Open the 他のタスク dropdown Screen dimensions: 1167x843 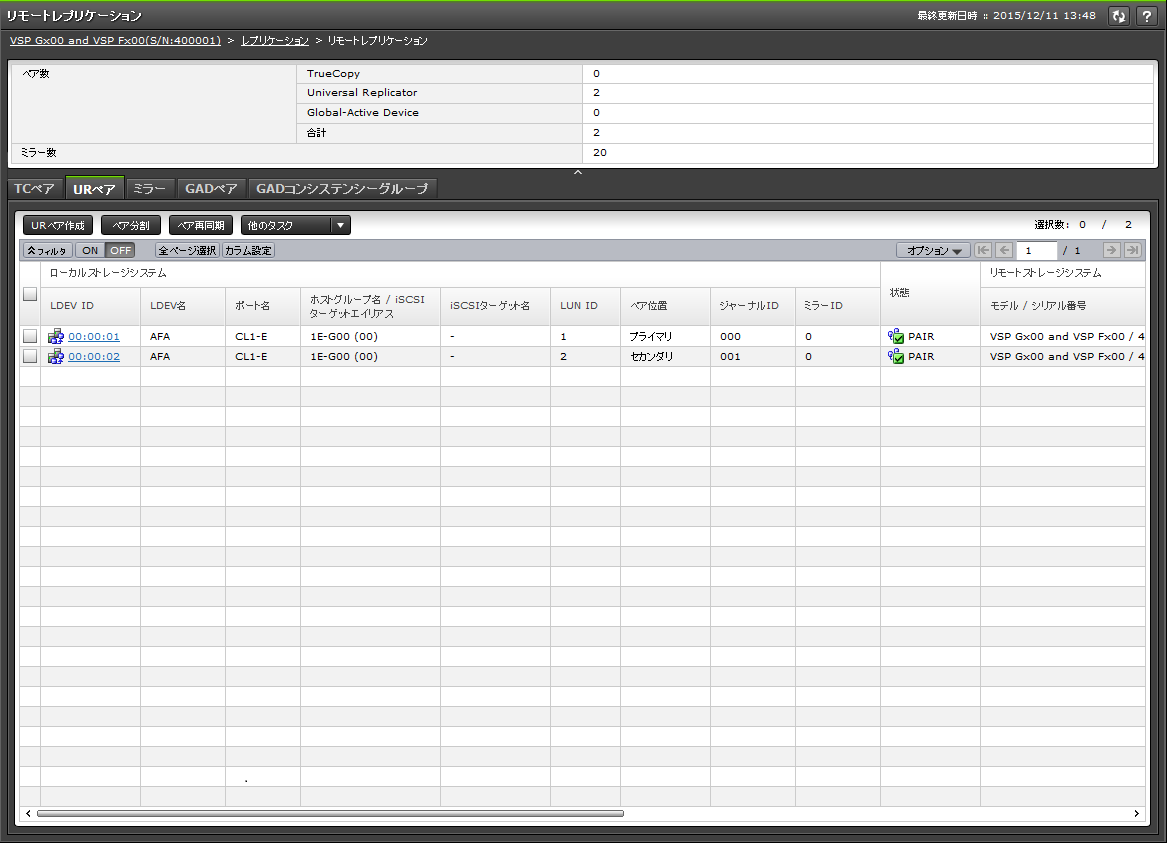[x=296, y=226]
